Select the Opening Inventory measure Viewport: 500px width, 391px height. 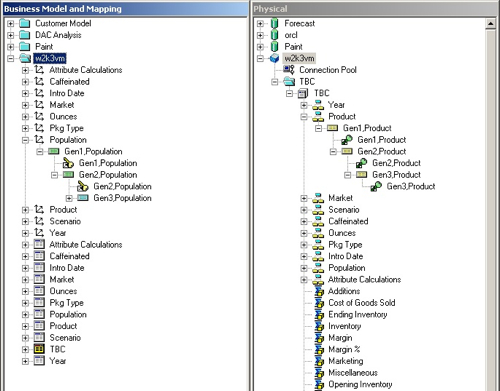360,384
